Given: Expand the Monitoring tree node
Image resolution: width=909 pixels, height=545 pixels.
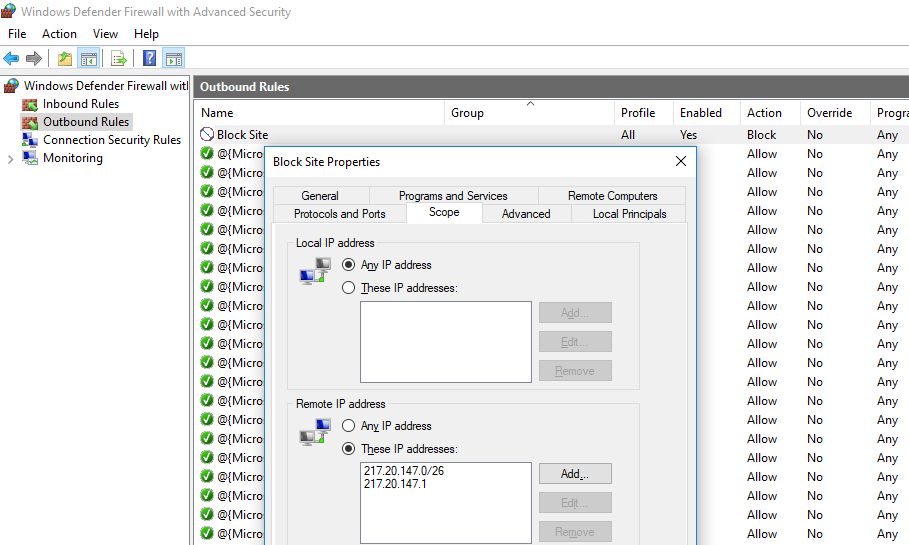Looking at the screenshot, I should (10, 158).
